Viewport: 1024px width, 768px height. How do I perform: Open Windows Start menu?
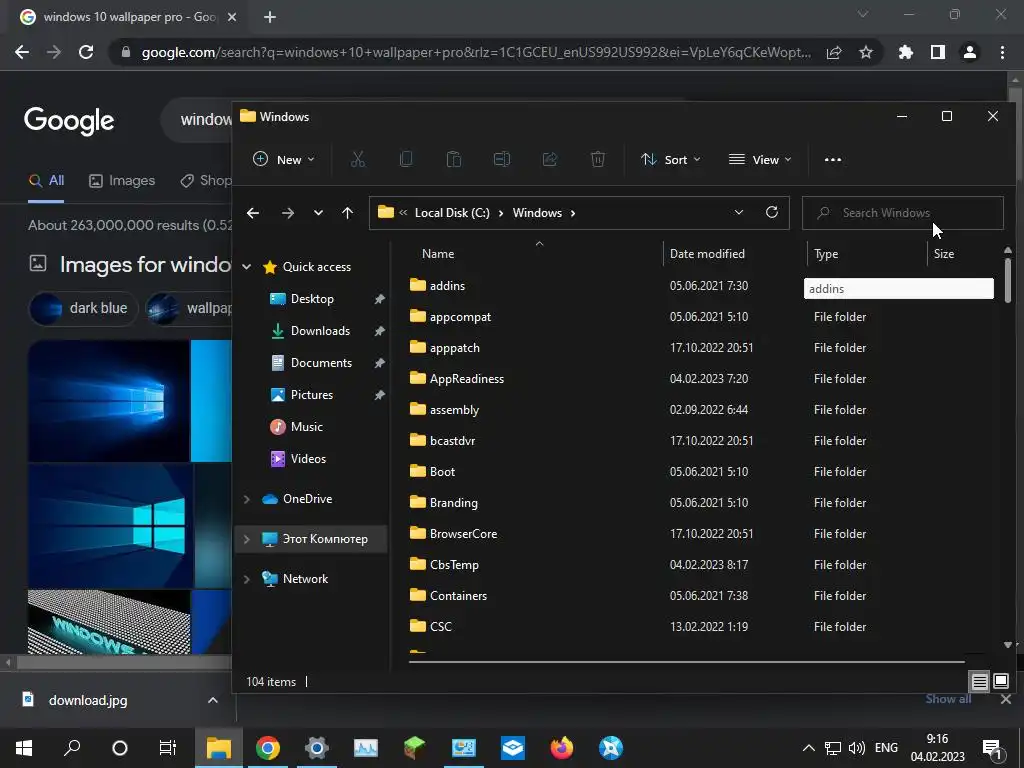[24, 748]
